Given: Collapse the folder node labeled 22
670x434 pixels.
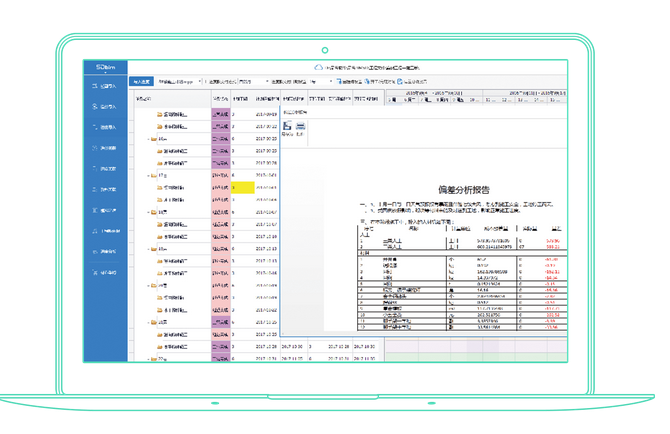Looking at the screenshot, I should coord(148,359).
